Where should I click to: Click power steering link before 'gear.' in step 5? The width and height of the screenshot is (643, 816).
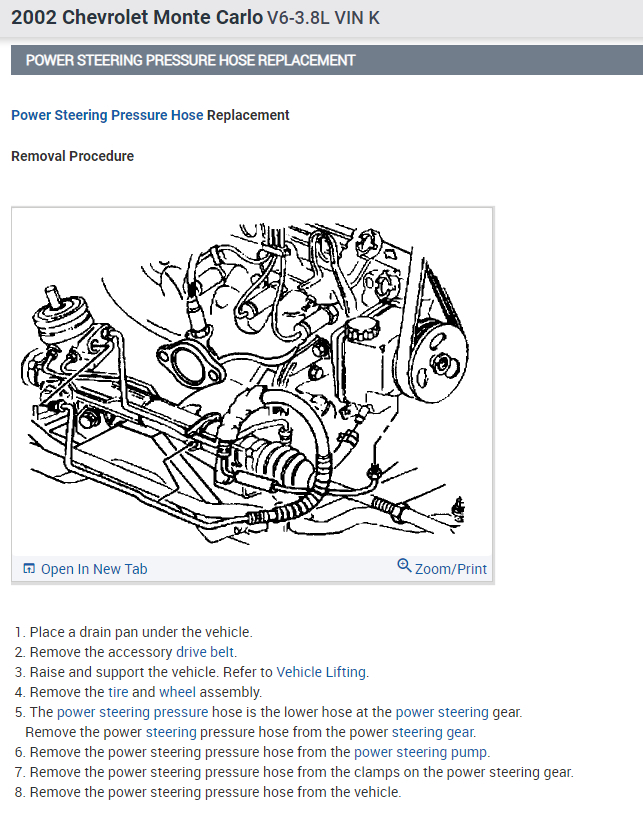pos(442,712)
